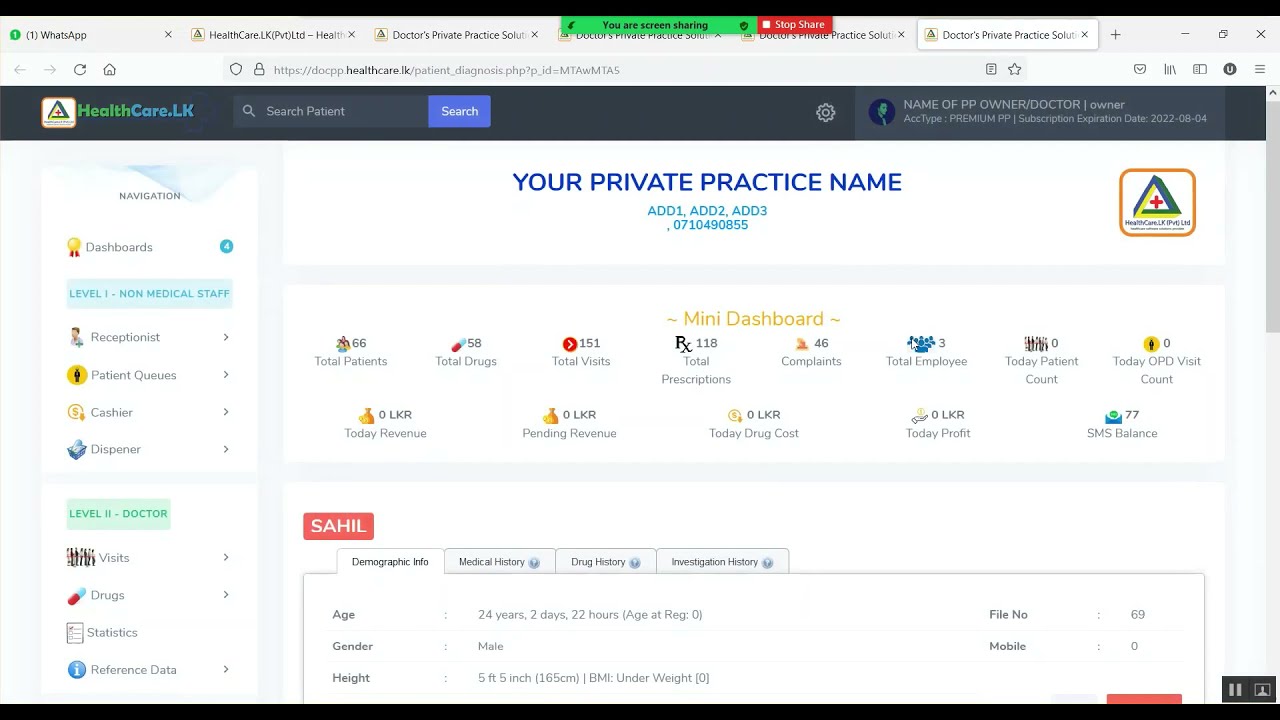Image resolution: width=1280 pixels, height=720 pixels.
Task: Toggle reader view icon in address bar
Action: tap(991, 69)
